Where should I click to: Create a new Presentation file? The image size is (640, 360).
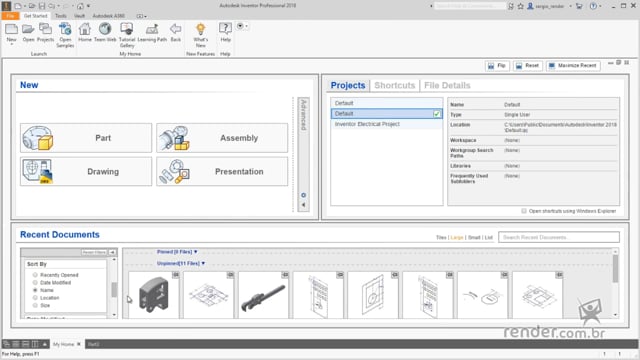(x=222, y=171)
